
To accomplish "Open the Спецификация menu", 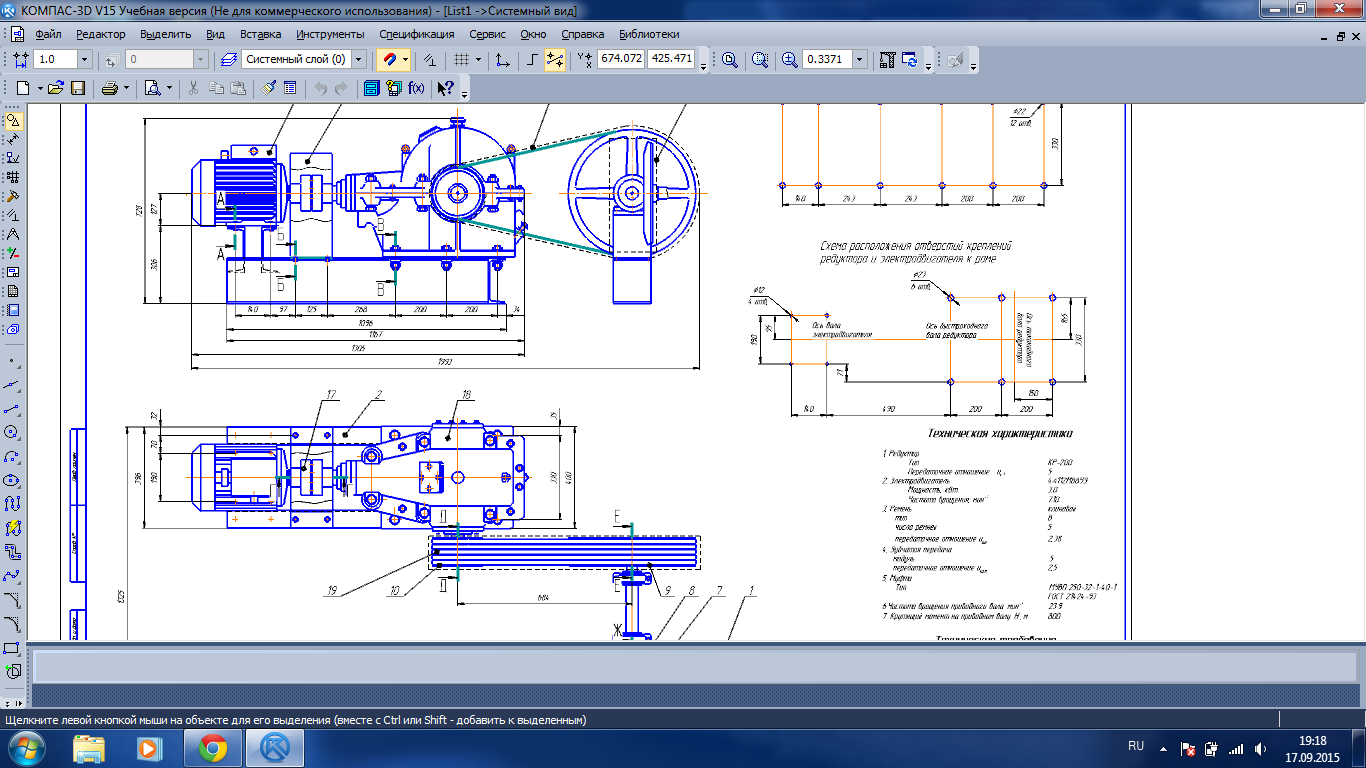I will pyautogui.click(x=416, y=33).
